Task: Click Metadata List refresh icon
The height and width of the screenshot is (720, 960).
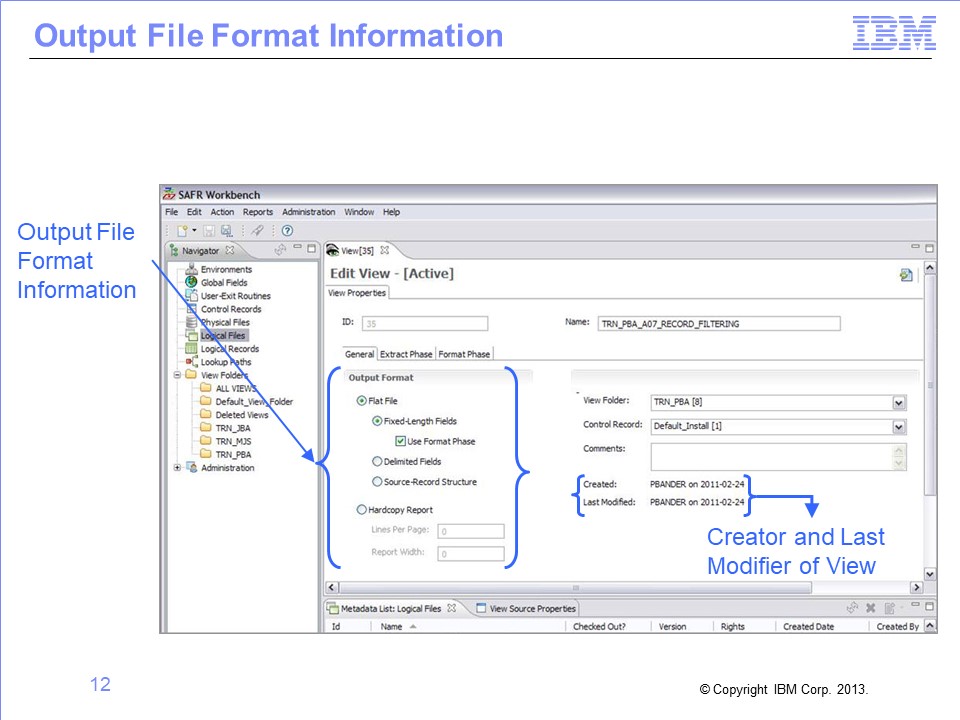Action: point(852,607)
